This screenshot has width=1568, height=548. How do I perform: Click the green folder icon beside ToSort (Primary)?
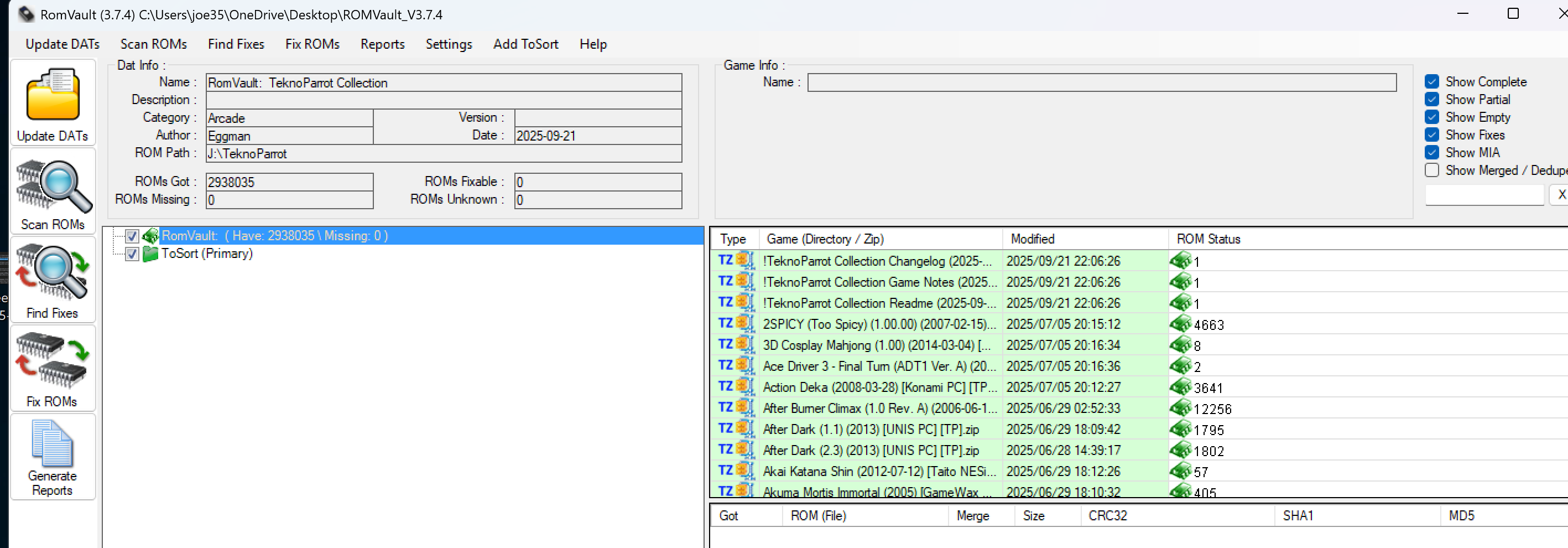coord(150,254)
